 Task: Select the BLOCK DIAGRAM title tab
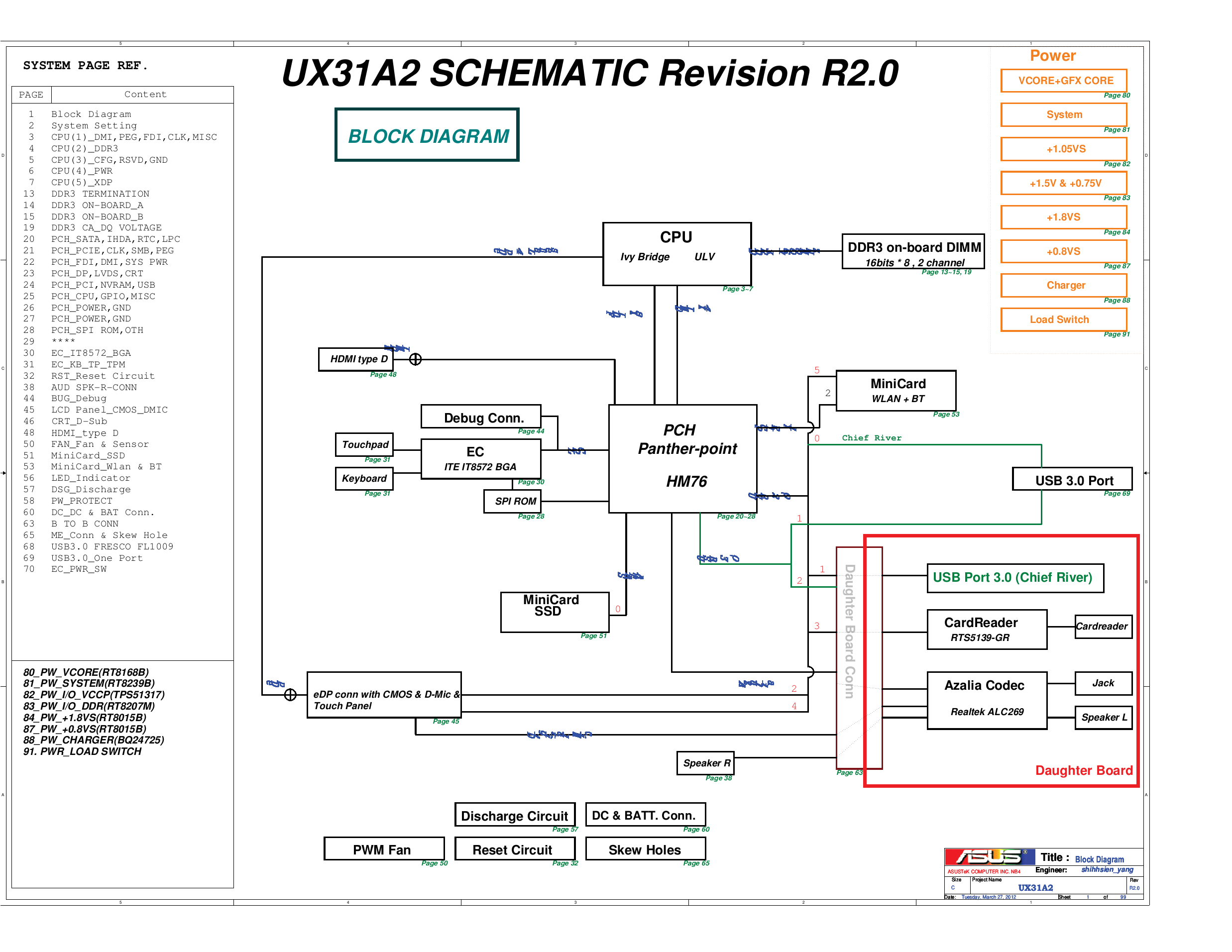(427, 135)
